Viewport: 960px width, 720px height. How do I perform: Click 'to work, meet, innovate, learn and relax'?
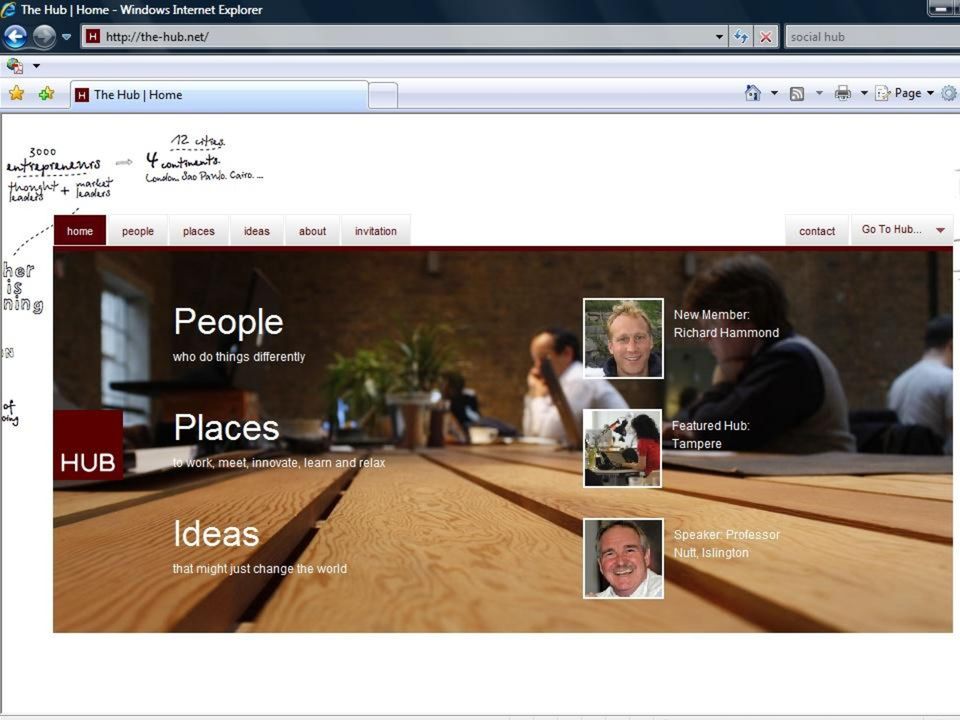click(279, 463)
